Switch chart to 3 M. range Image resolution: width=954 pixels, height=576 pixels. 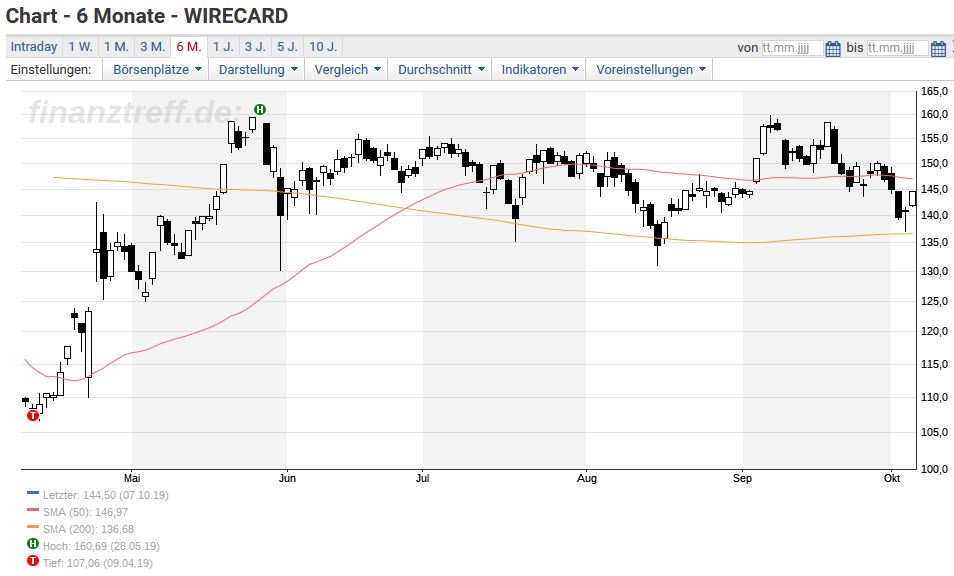click(153, 47)
